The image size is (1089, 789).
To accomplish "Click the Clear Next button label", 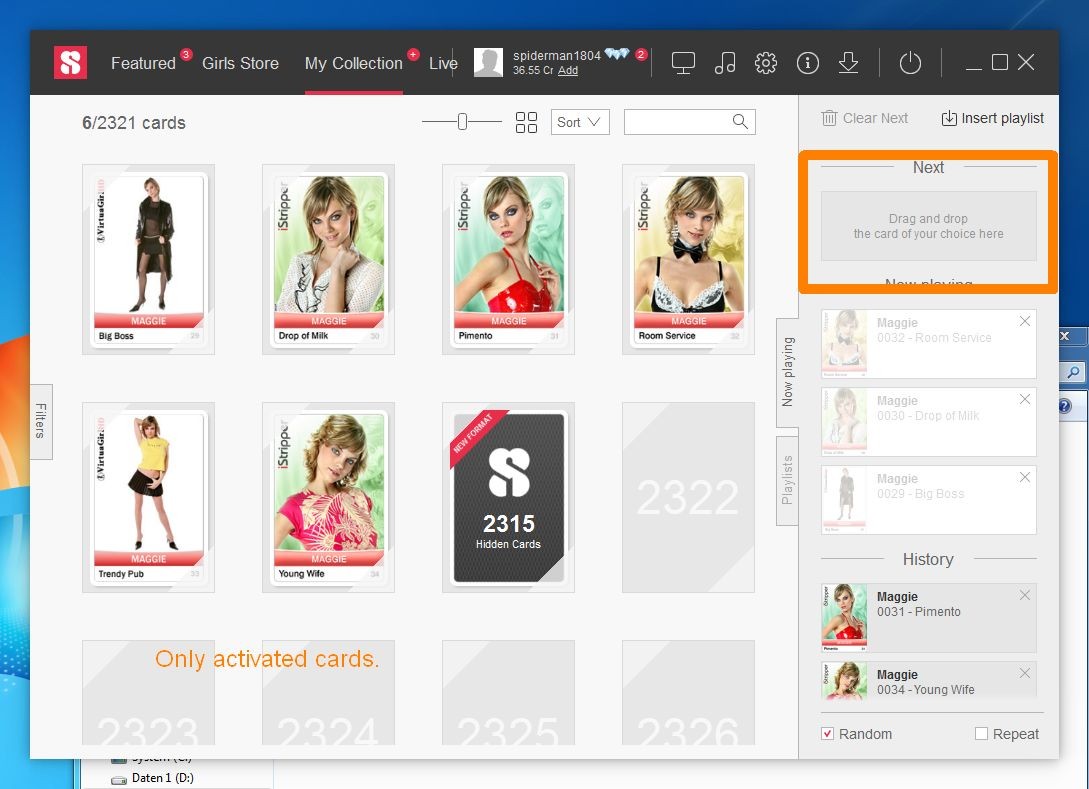I will pos(875,118).
